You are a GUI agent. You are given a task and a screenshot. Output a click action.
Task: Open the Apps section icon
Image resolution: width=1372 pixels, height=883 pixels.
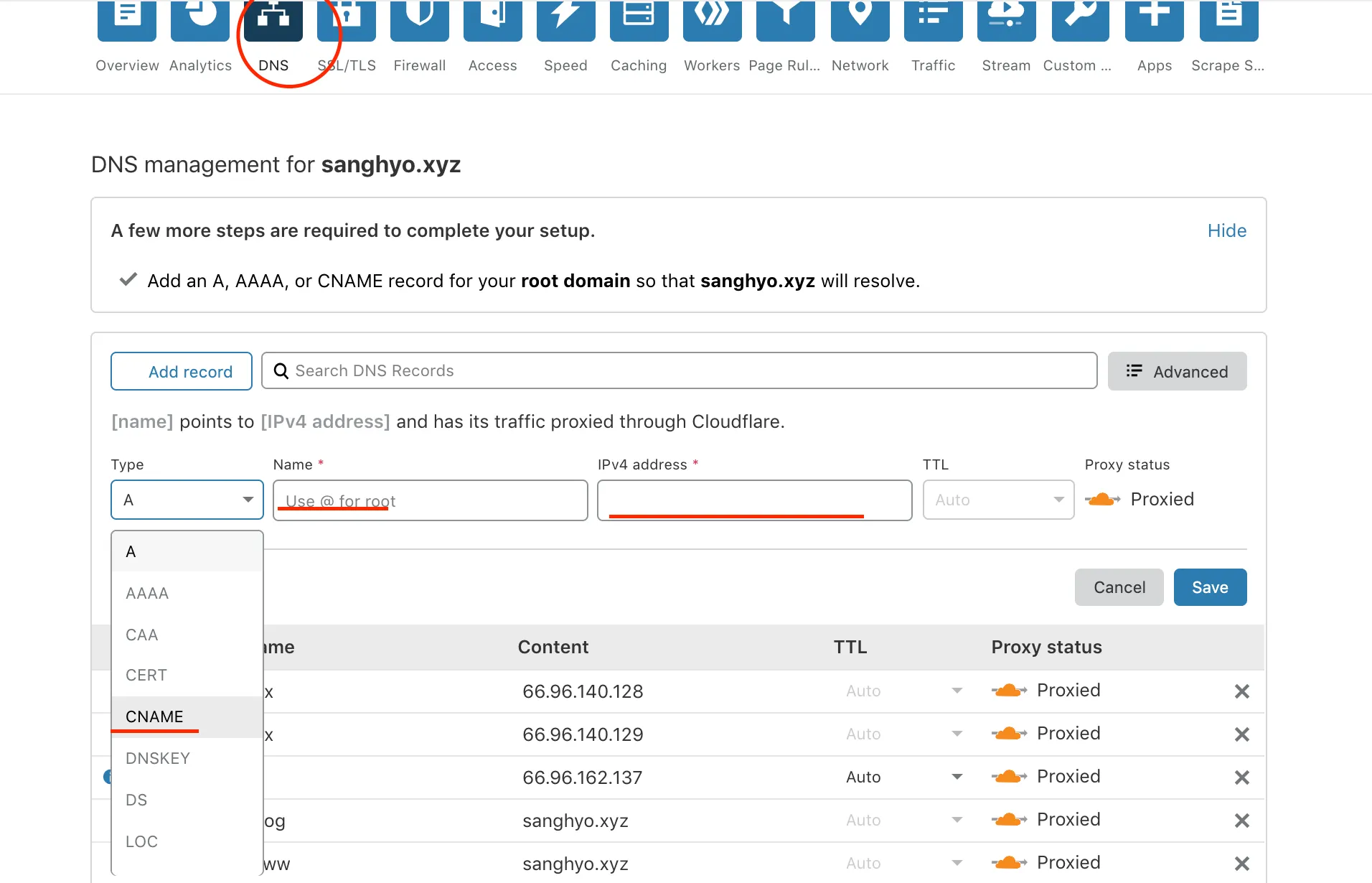click(x=1155, y=20)
